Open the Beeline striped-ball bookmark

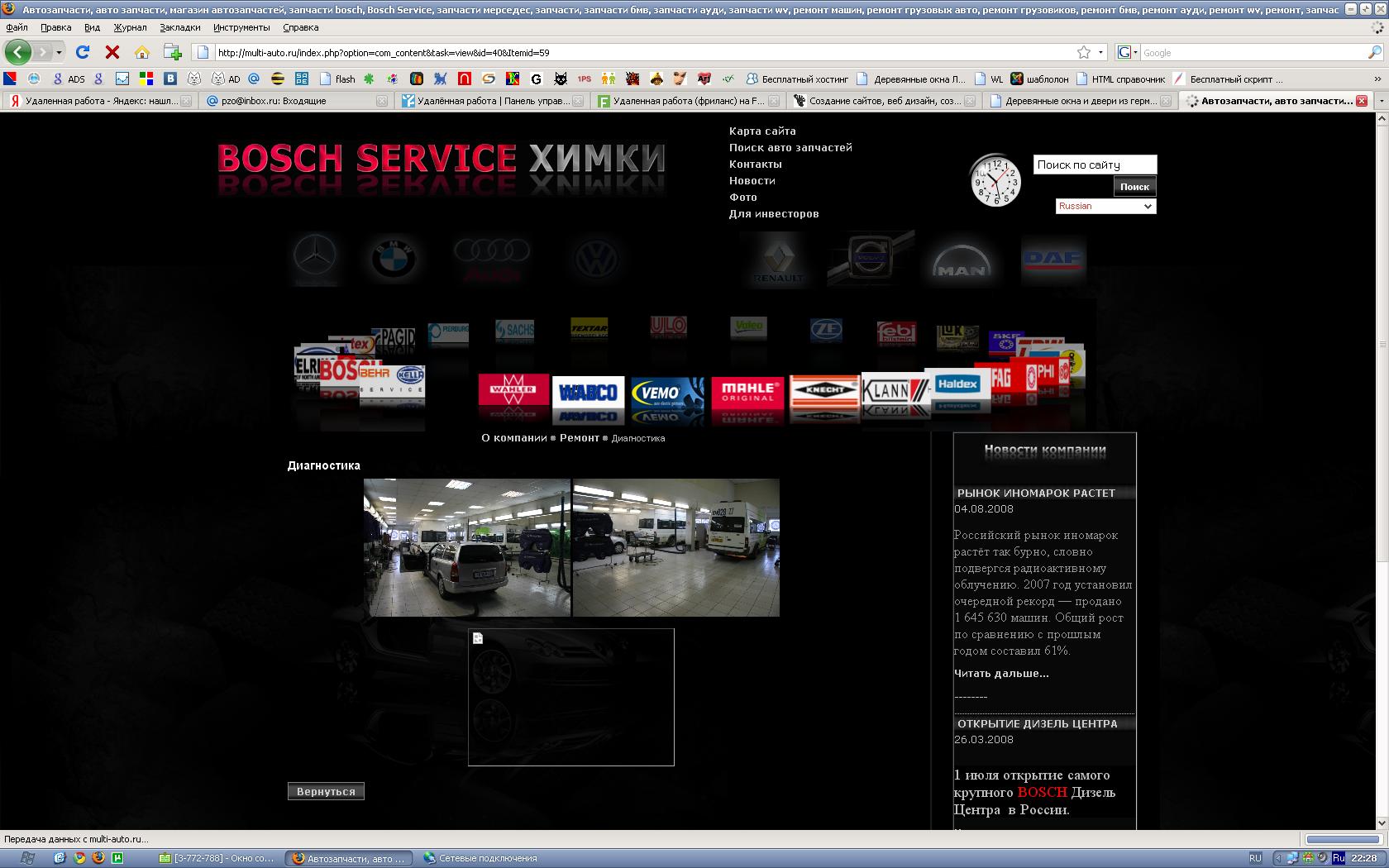[x=278, y=79]
